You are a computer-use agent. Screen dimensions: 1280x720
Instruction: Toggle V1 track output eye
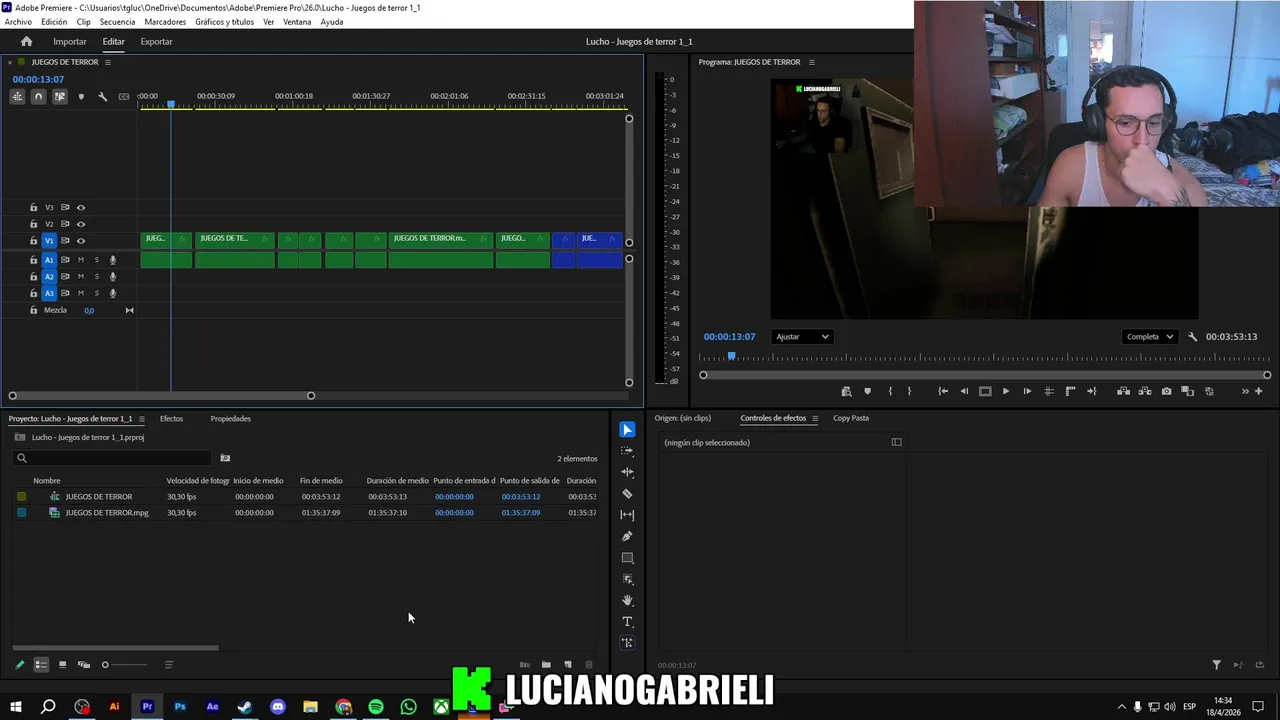[x=81, y=241]
